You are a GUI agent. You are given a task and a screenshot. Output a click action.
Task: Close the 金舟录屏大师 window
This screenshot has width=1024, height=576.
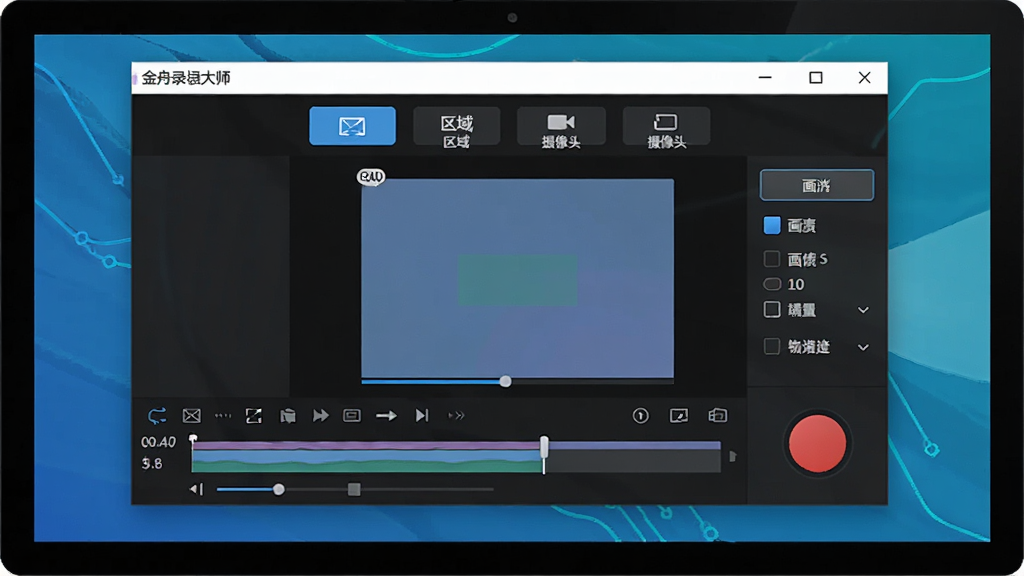pos(865,78)
